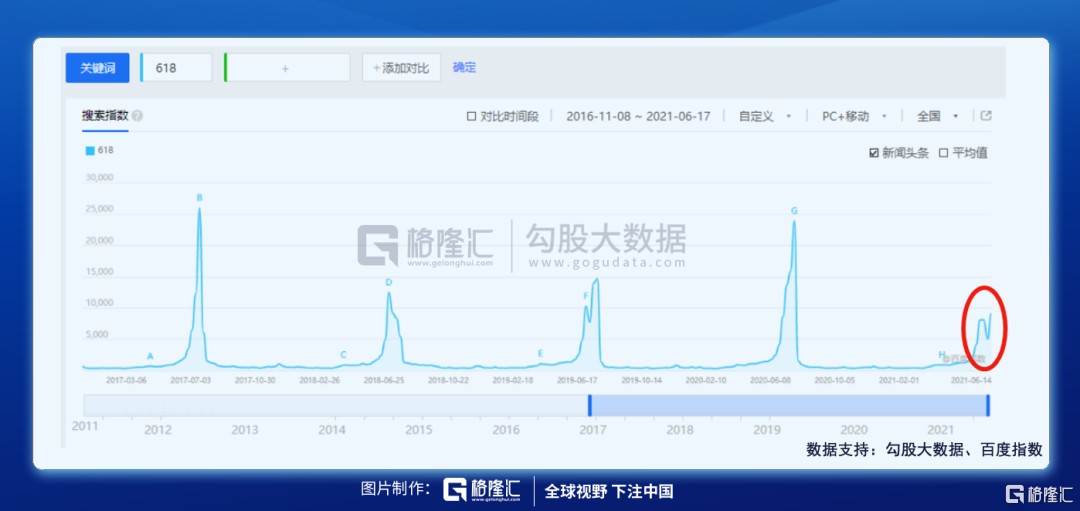This screenshot has height=511, width=1080.
Task: Switch to the 搜索指数 tab
Action: [105, 116]
